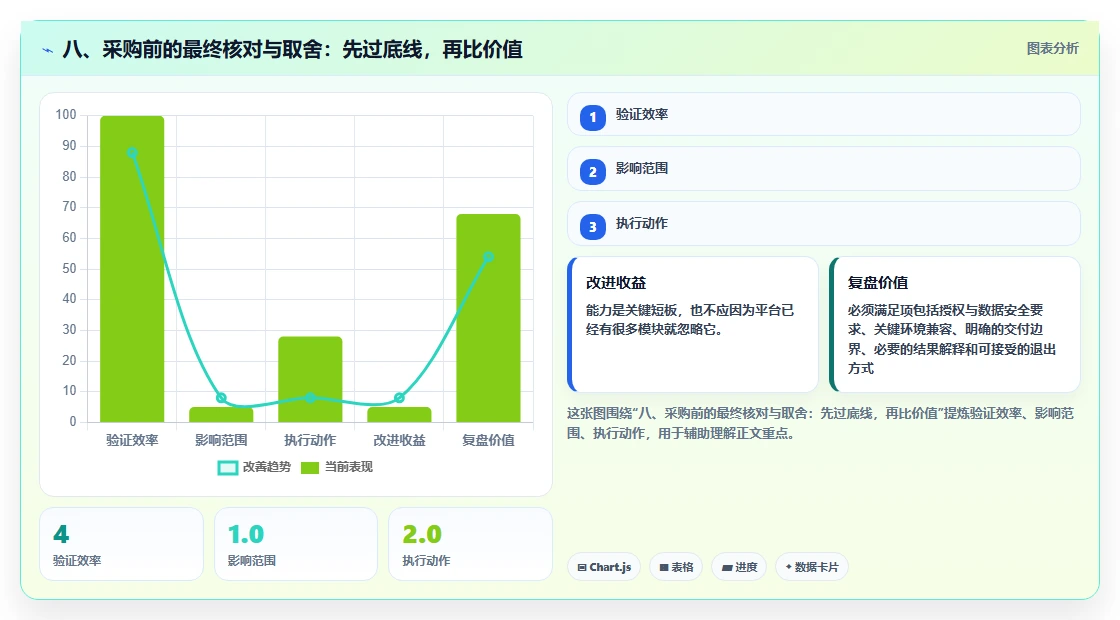1120x620 pixels.
Task: Click the icon inside the Chart.js tag
Action: tap(582, 567)
